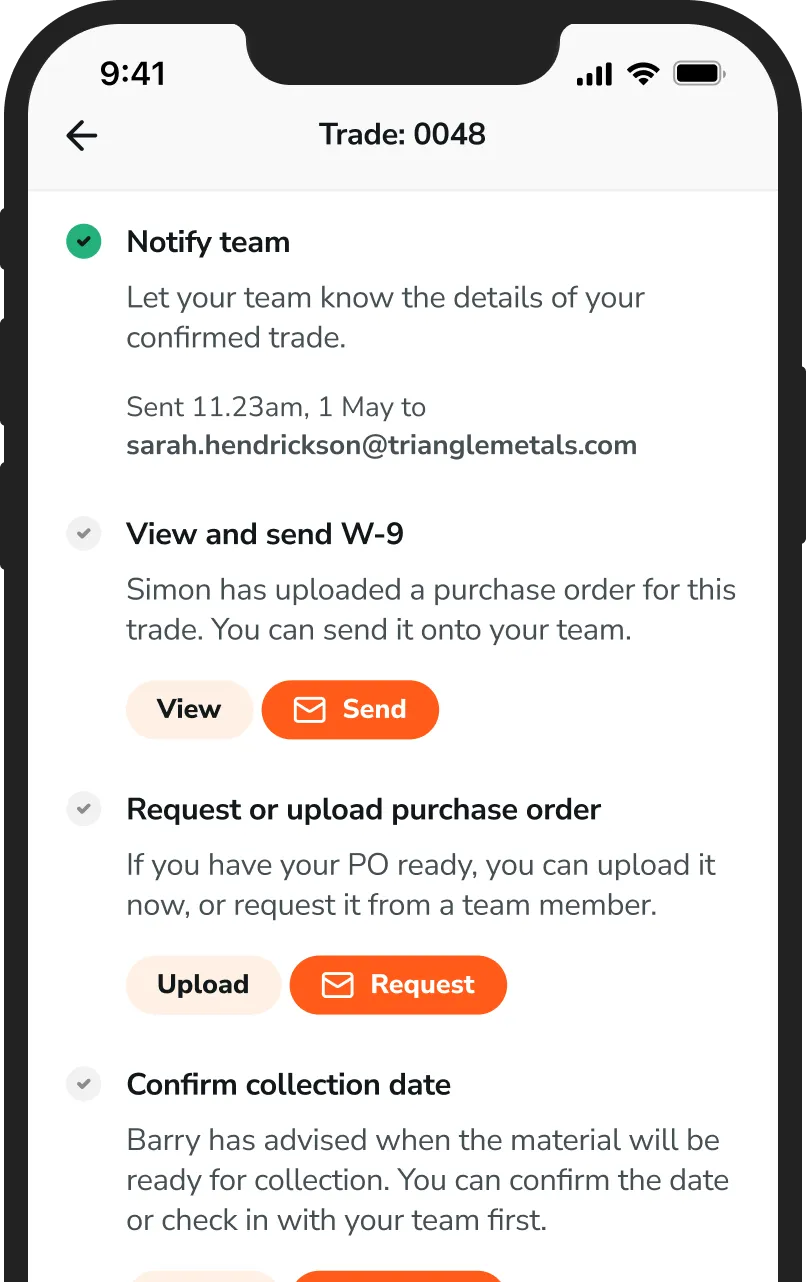Go back using the arrow icon

coord(81,136)
